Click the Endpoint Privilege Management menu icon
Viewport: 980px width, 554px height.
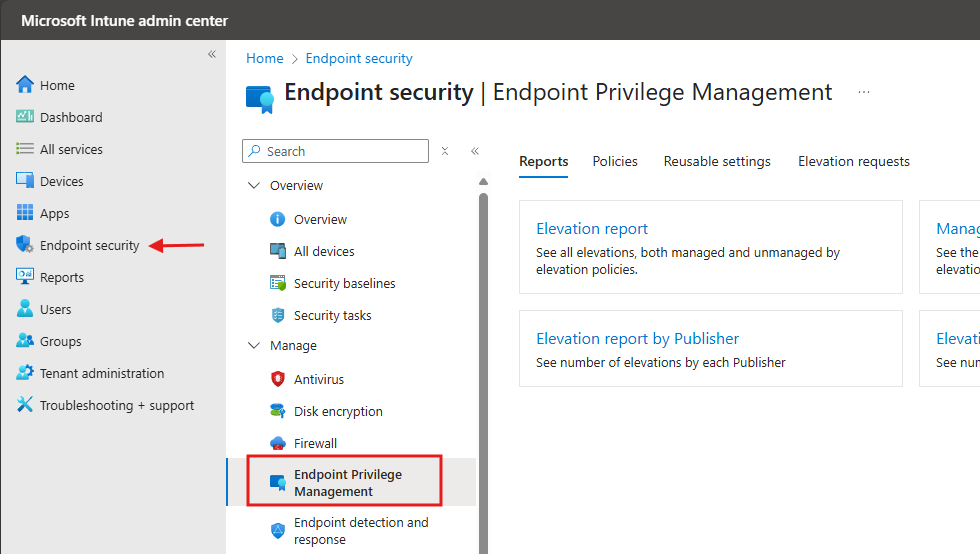278,483
